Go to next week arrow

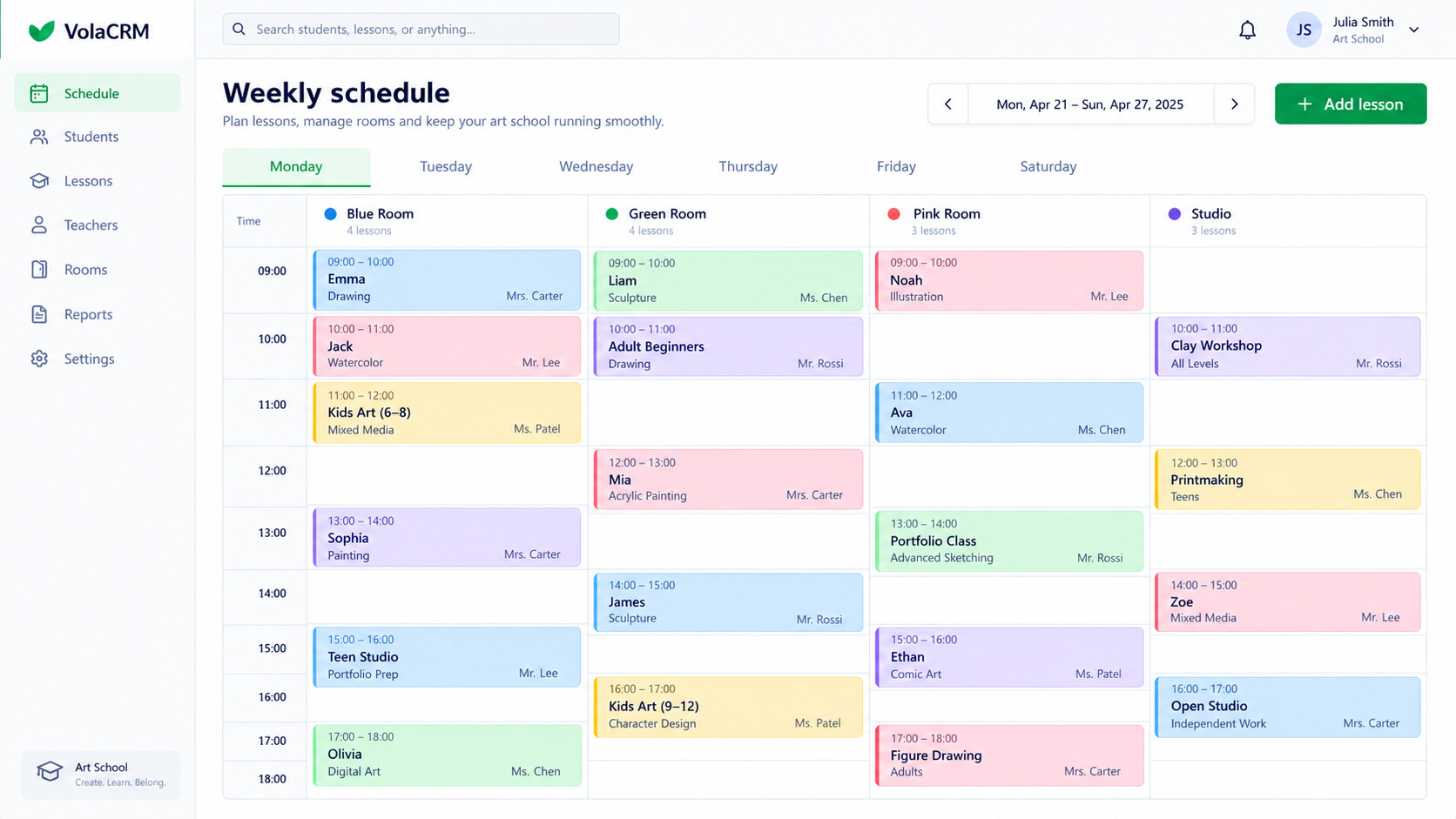coord(1234,104)
